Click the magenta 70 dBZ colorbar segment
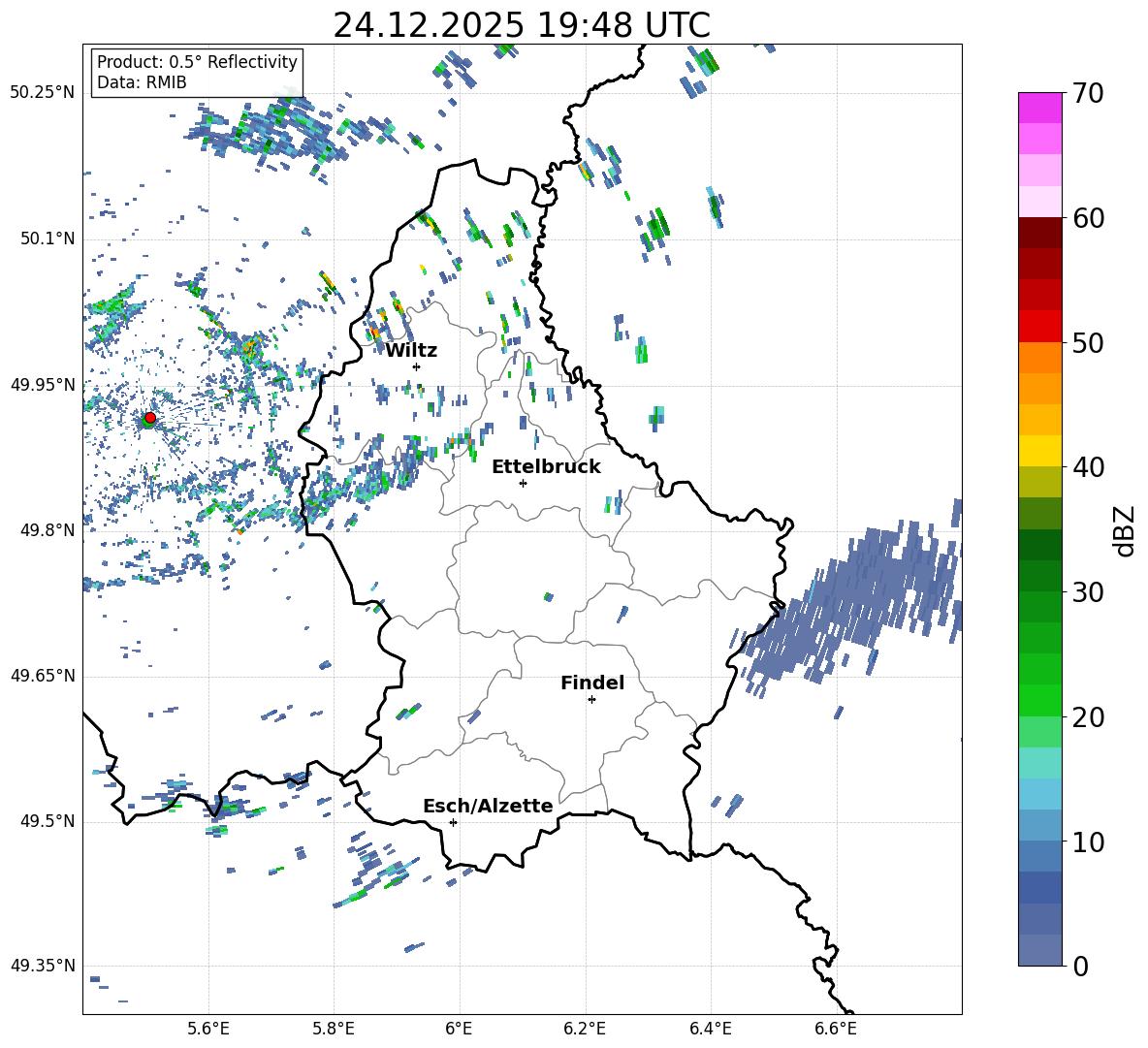Viewport: 1148px width, 1048px height. 1039,108
